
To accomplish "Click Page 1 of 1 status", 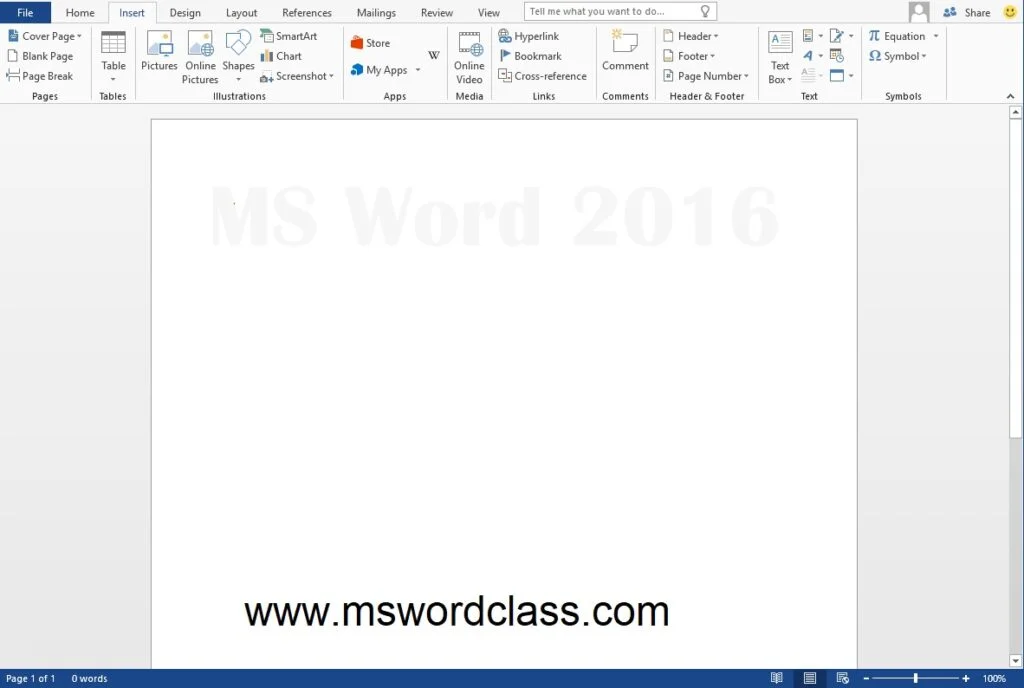I will [31, 678].
